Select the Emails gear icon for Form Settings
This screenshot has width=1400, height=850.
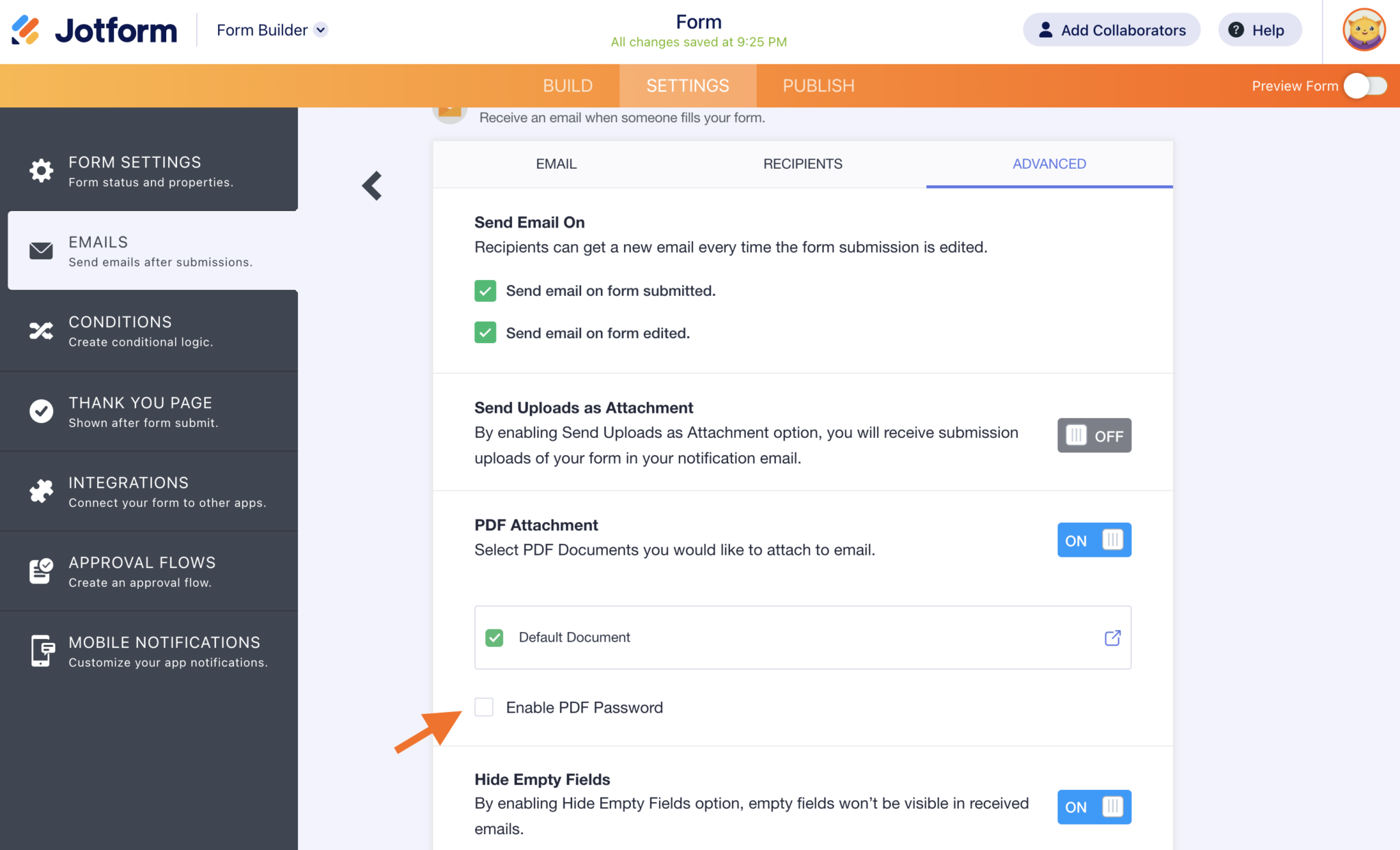pos(40,171)
